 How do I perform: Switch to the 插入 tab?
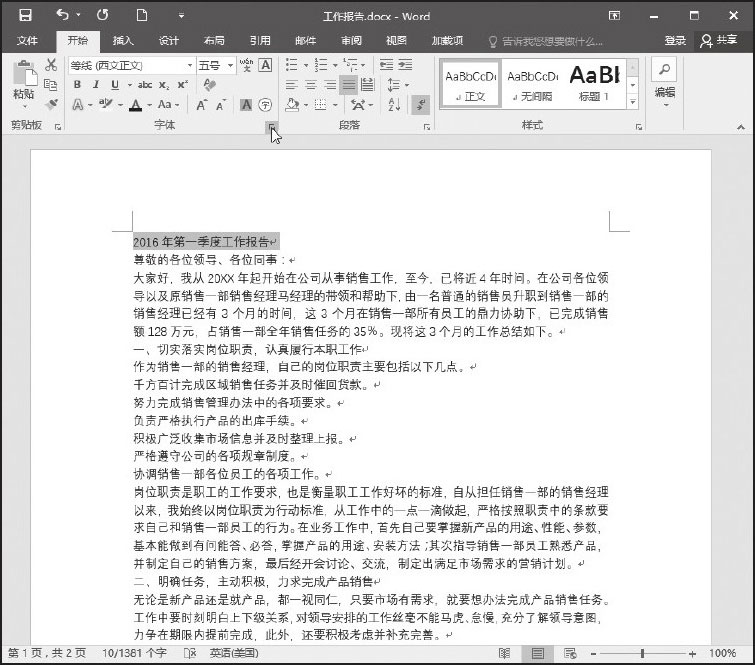pyautogui.click(x=123, y=41)
